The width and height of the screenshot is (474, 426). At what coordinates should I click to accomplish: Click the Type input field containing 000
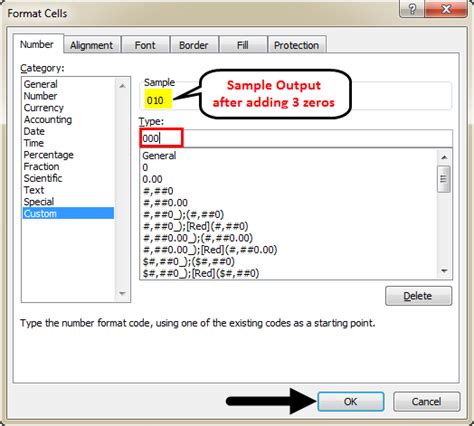point(296,138)
